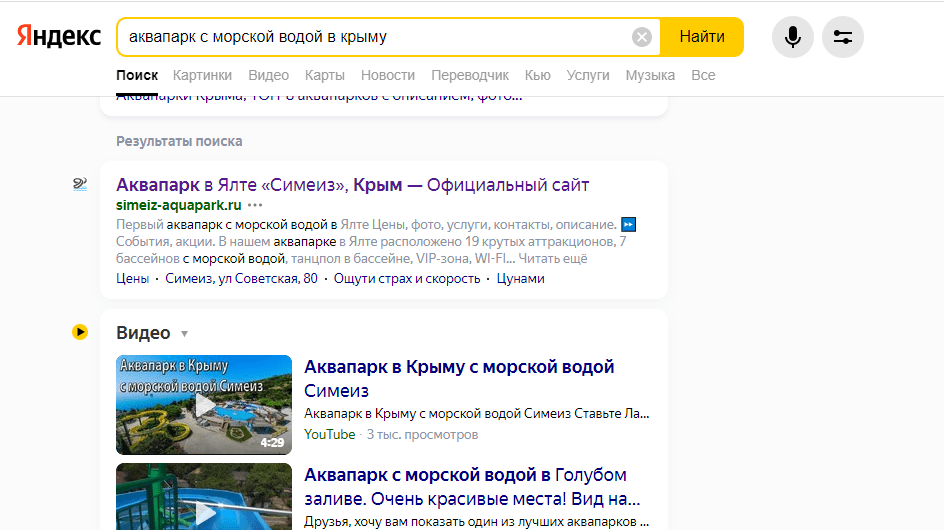Switch to the Картинки tab
Screen dimensions: 944x530
pyautogui.click(x=202, y=75)
